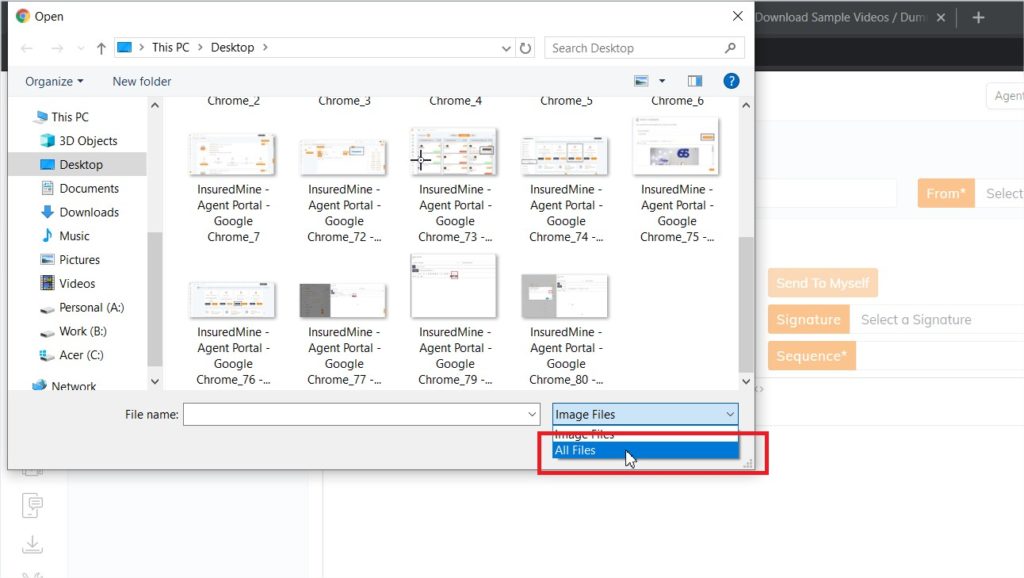
Task: Open view options dropdown arrow
Action: coord(662,81)
